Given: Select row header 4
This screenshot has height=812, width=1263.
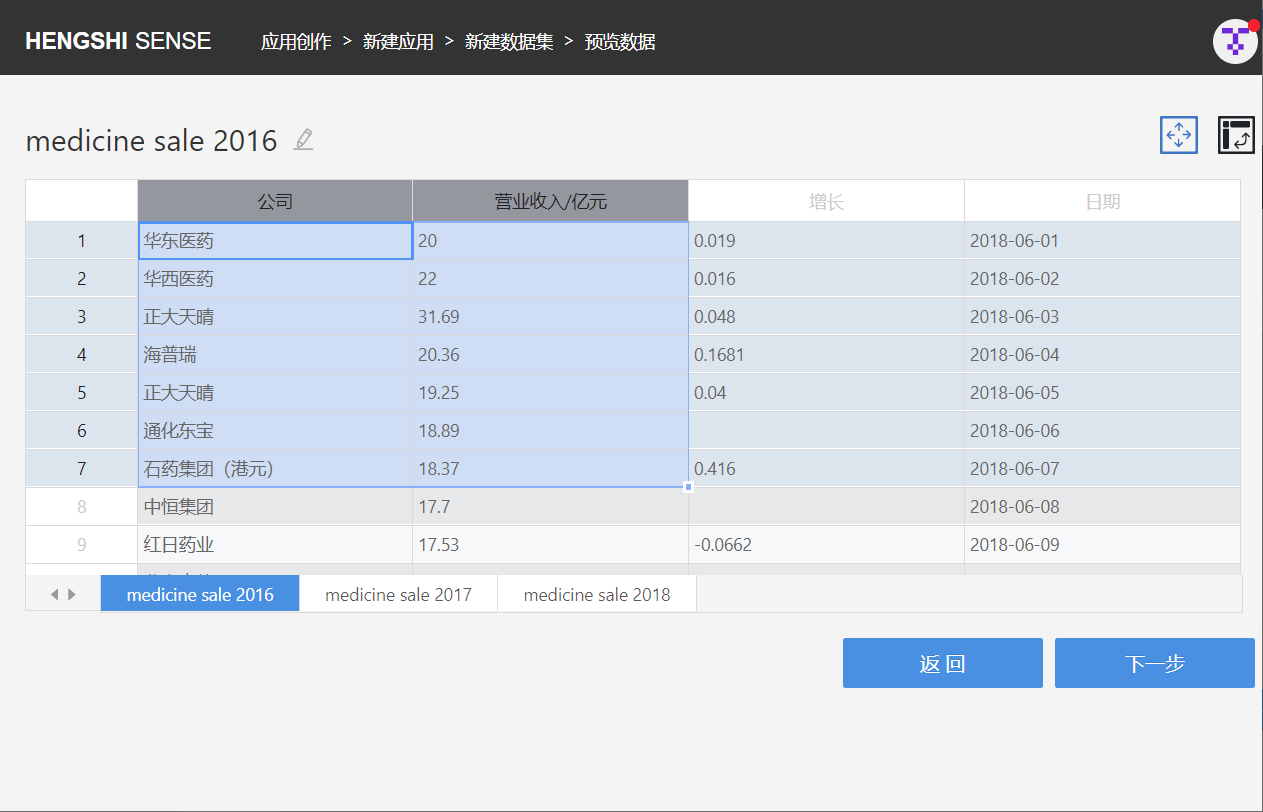Looking at the screenshot, I should click(82, 355).
